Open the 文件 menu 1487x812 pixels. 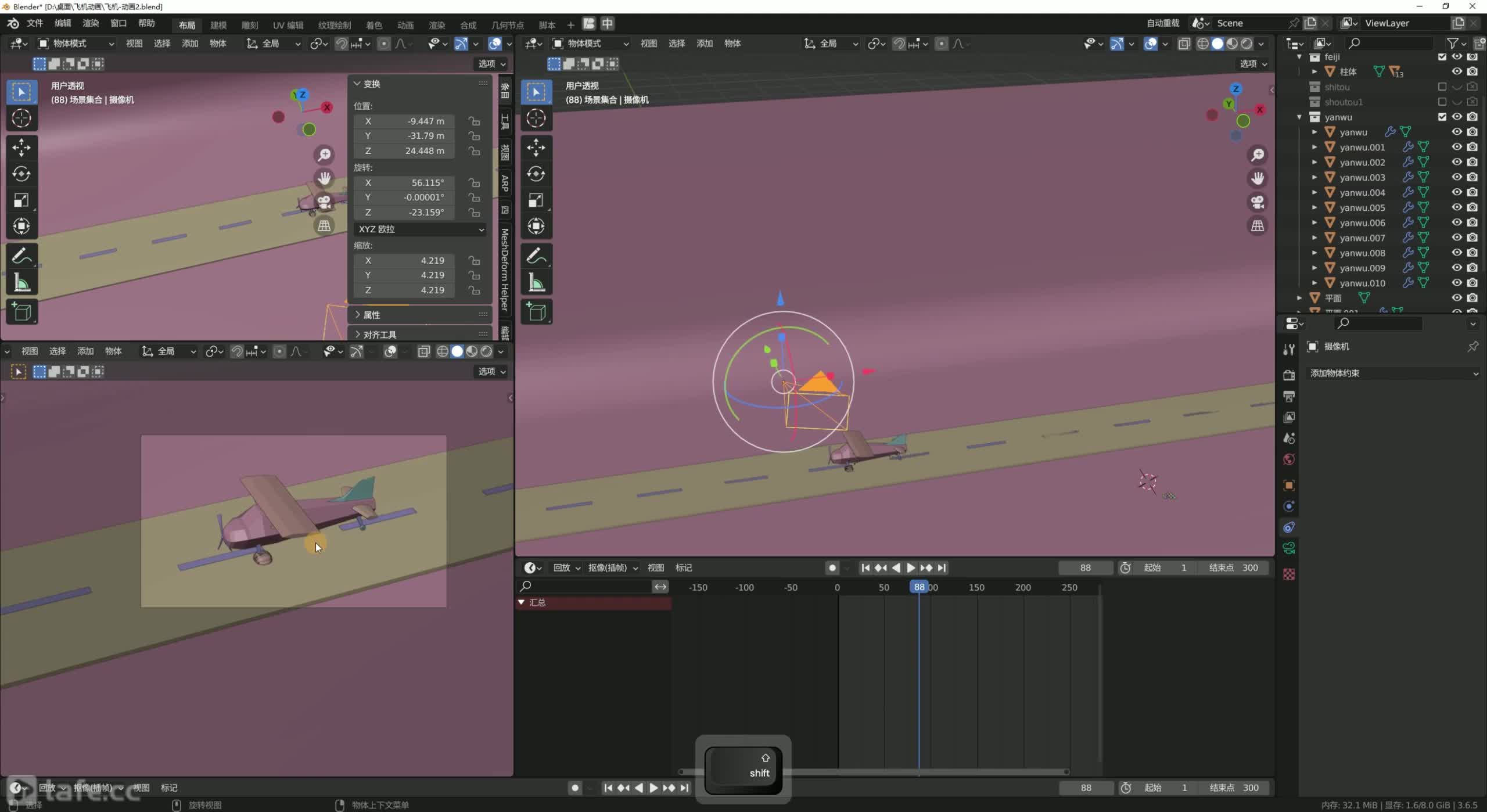pos(35,23)
